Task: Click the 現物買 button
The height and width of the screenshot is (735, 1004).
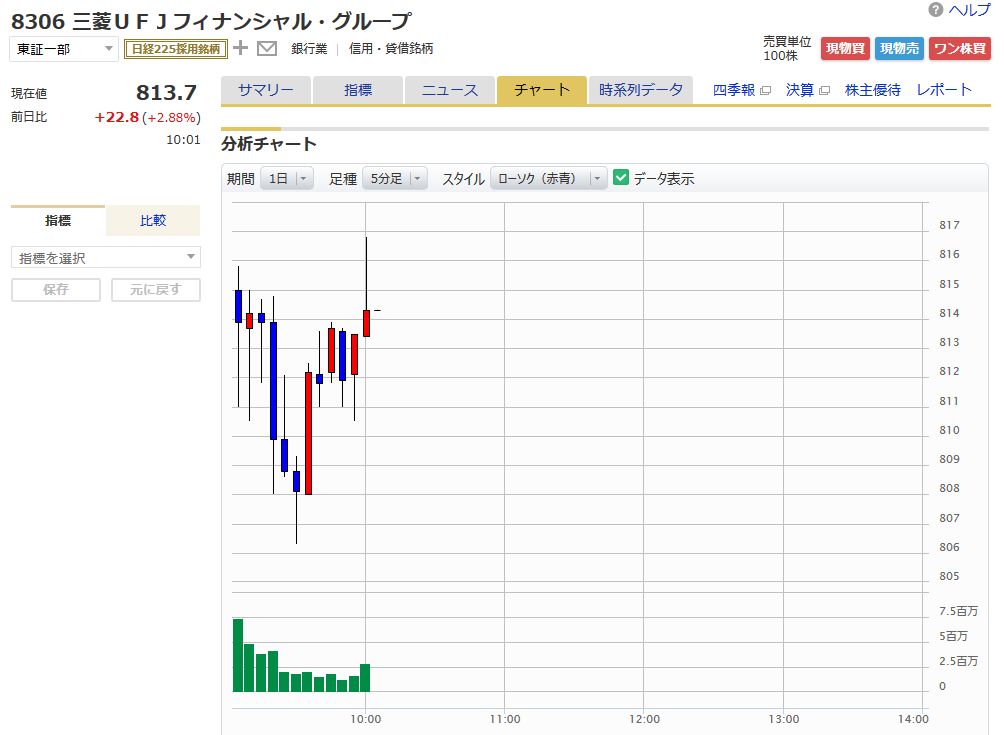Action: (845, 49)
